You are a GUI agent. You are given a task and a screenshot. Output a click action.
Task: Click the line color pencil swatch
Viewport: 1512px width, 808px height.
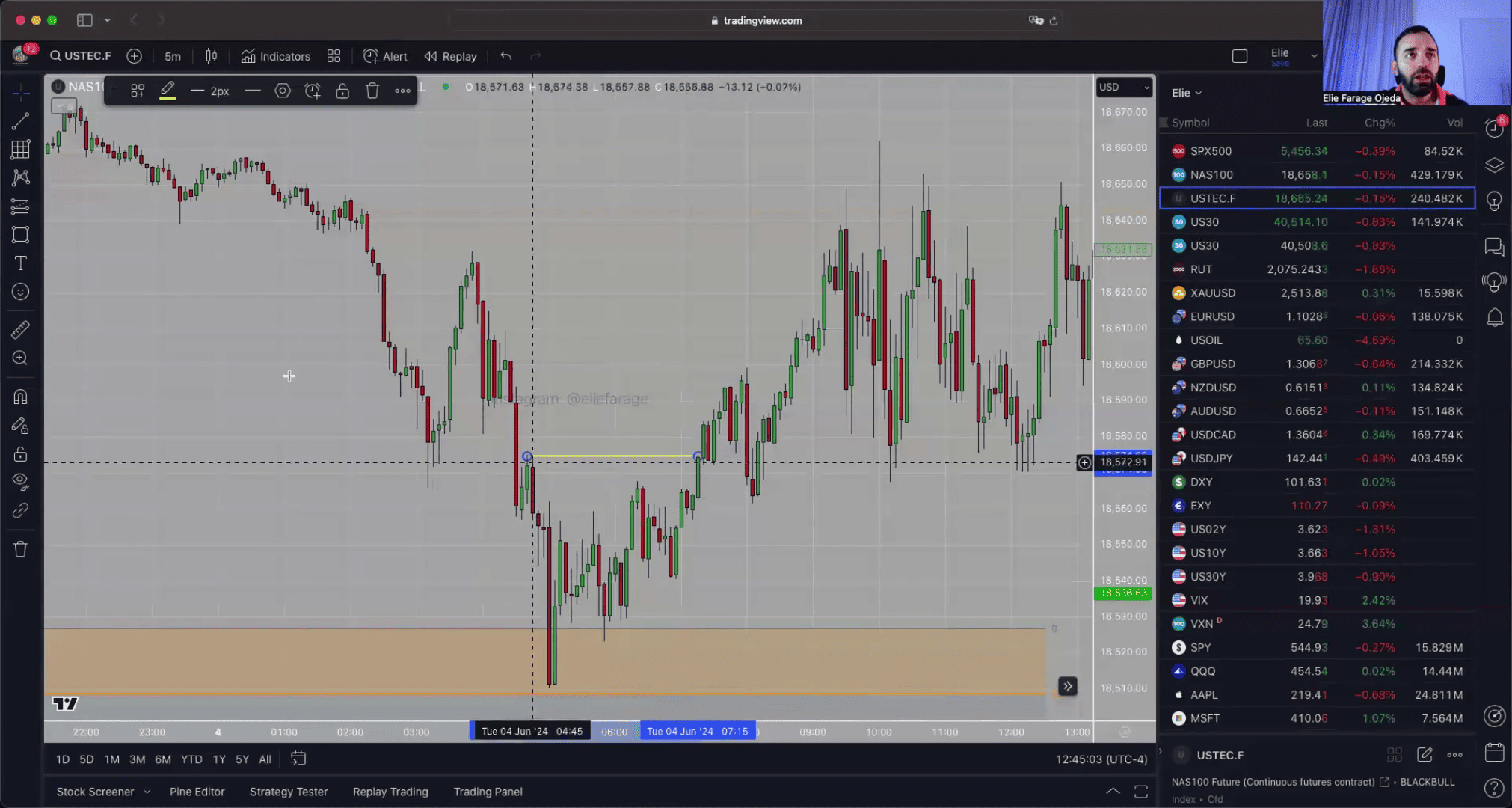pos(168,91)
